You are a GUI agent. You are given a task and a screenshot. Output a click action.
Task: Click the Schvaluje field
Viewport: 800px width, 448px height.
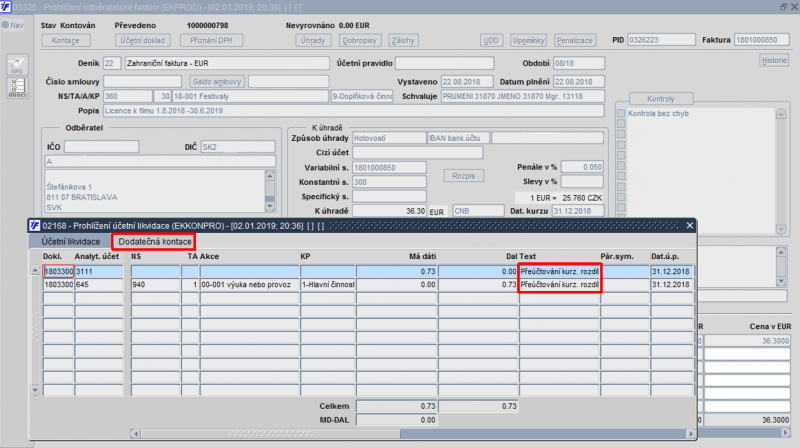click(522, 96)
